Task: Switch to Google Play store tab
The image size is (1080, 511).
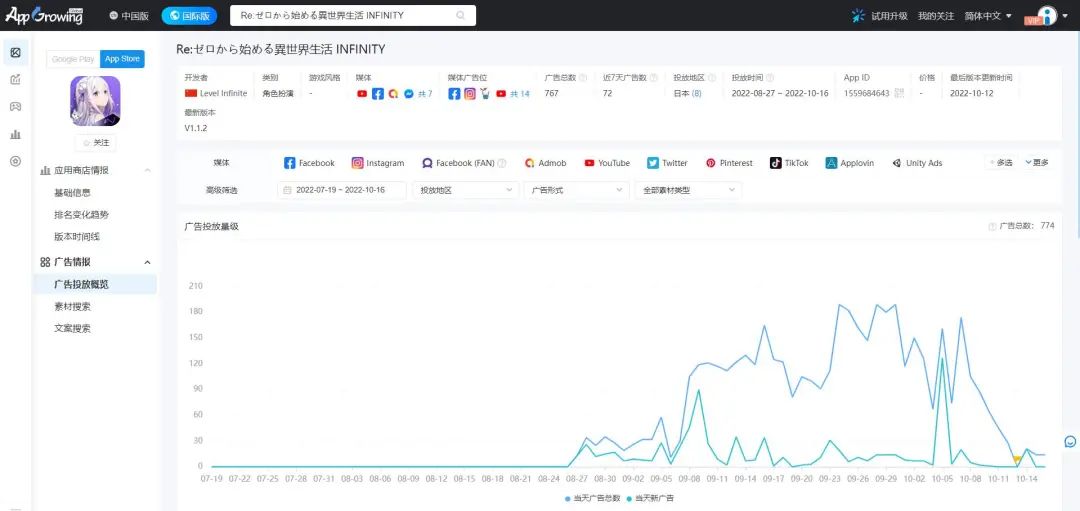Action: pos(73,59)
